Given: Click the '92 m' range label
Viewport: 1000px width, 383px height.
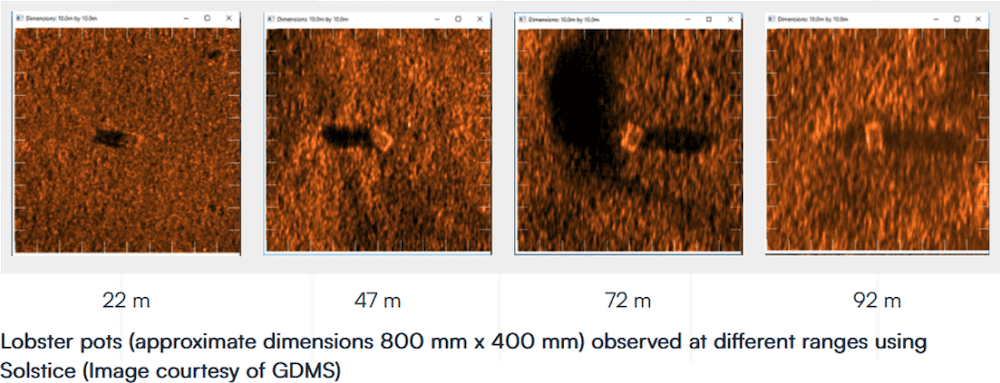Looking at the screenshot, I should point(878,301).
